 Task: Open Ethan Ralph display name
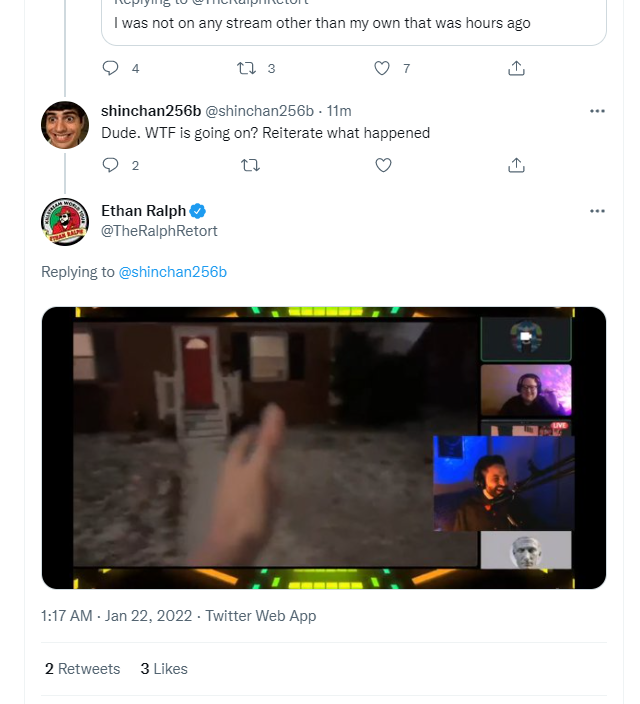143,211
